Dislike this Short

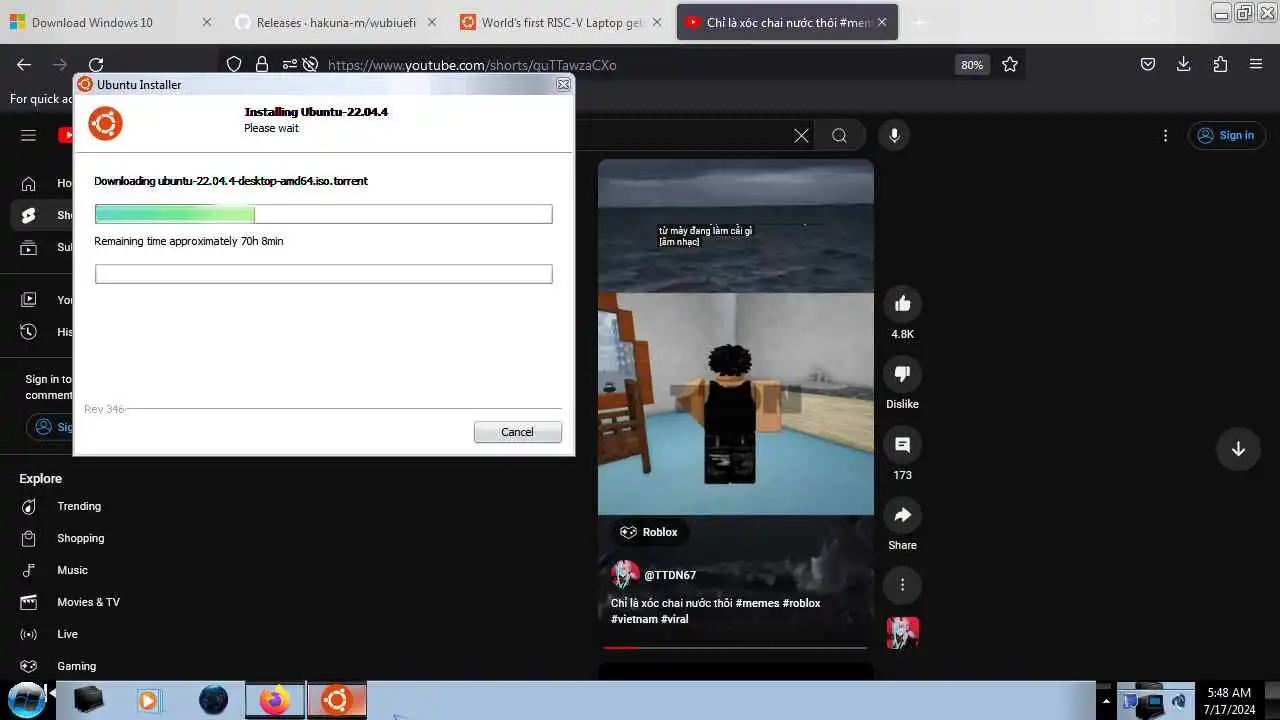pyautogui.click(x=902, y=374)
